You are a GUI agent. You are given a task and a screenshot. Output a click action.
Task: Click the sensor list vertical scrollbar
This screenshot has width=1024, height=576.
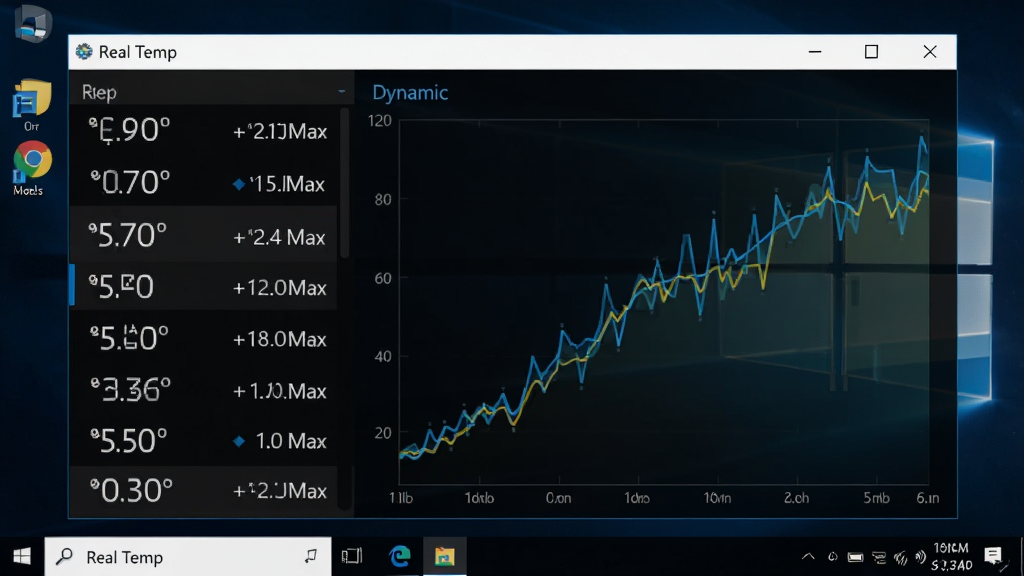tap(345, 183)
